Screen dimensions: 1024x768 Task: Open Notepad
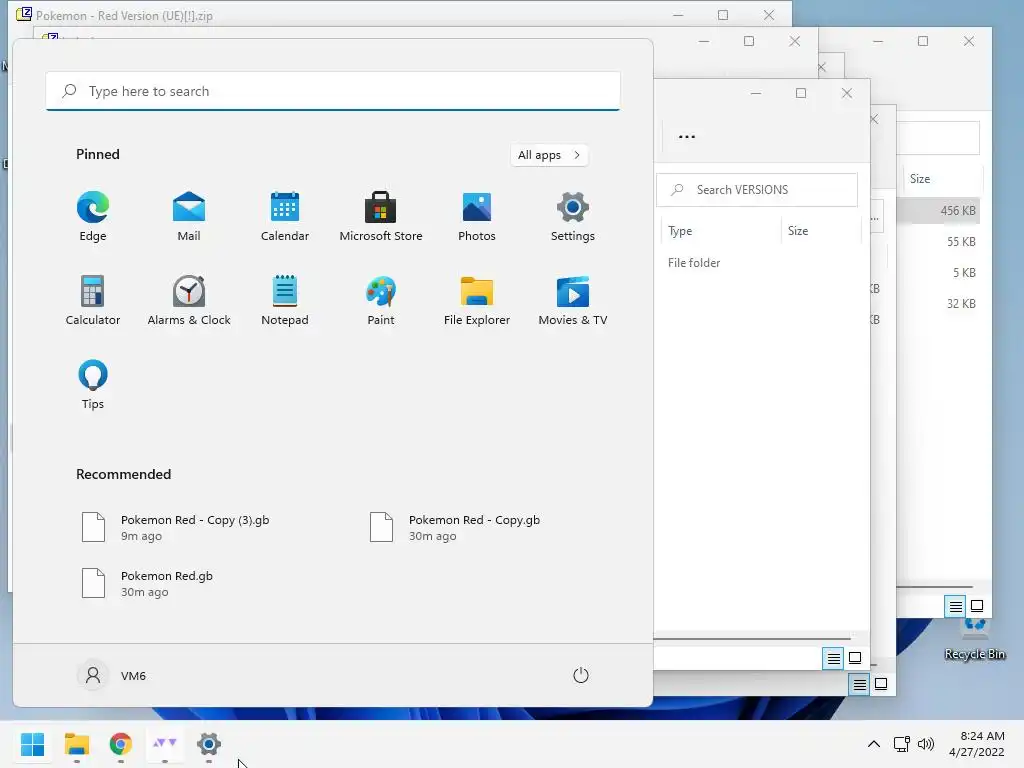coord(285,300)
